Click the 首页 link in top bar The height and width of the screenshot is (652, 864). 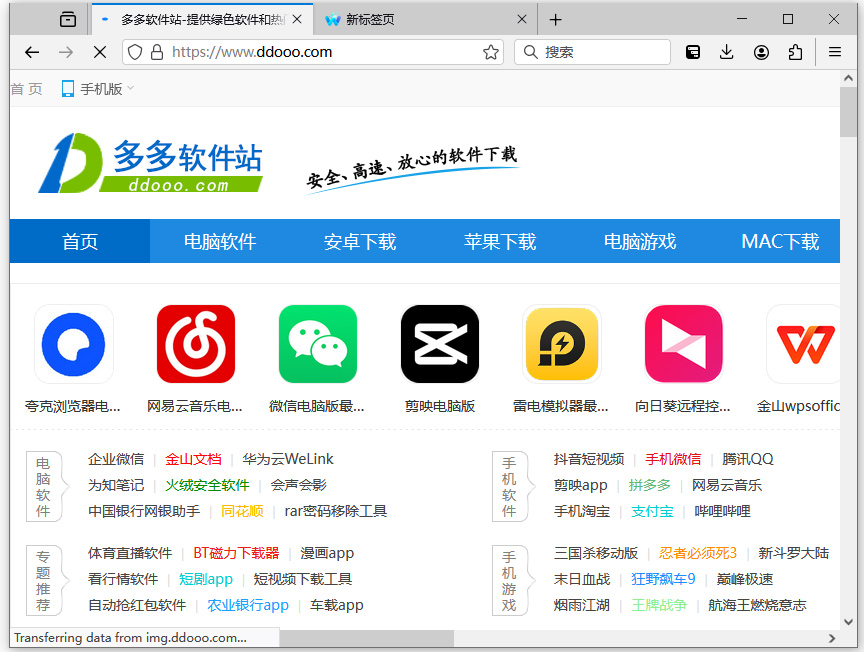26,89
